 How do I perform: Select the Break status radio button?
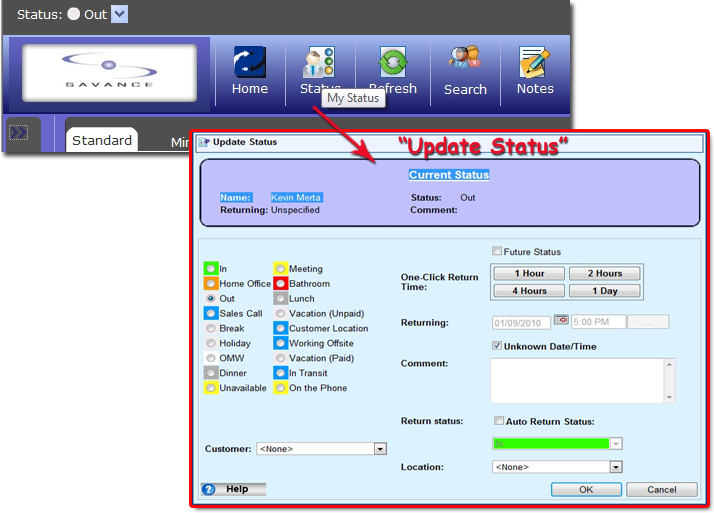[x=210, y=328]
